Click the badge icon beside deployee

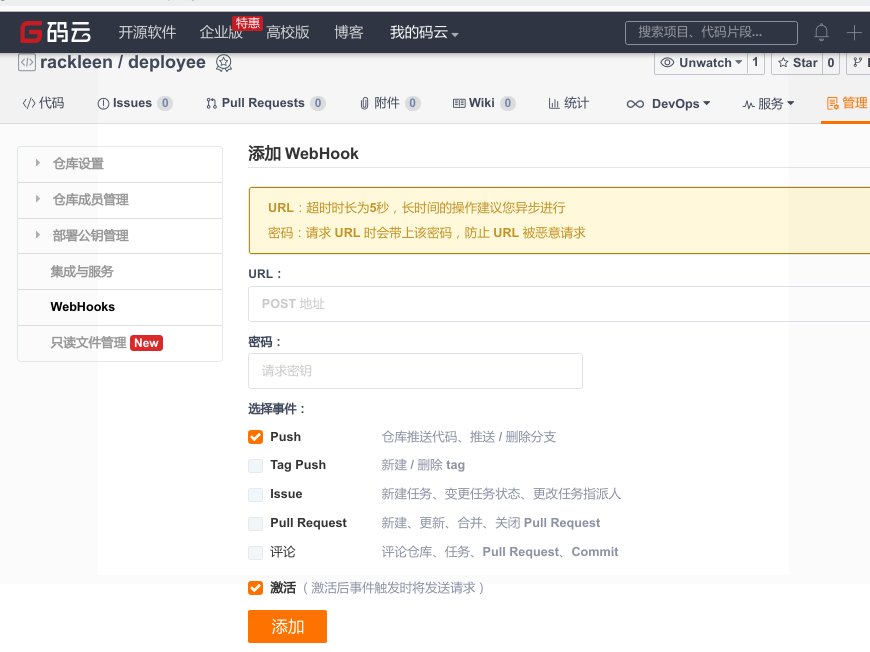pos(223,63)
